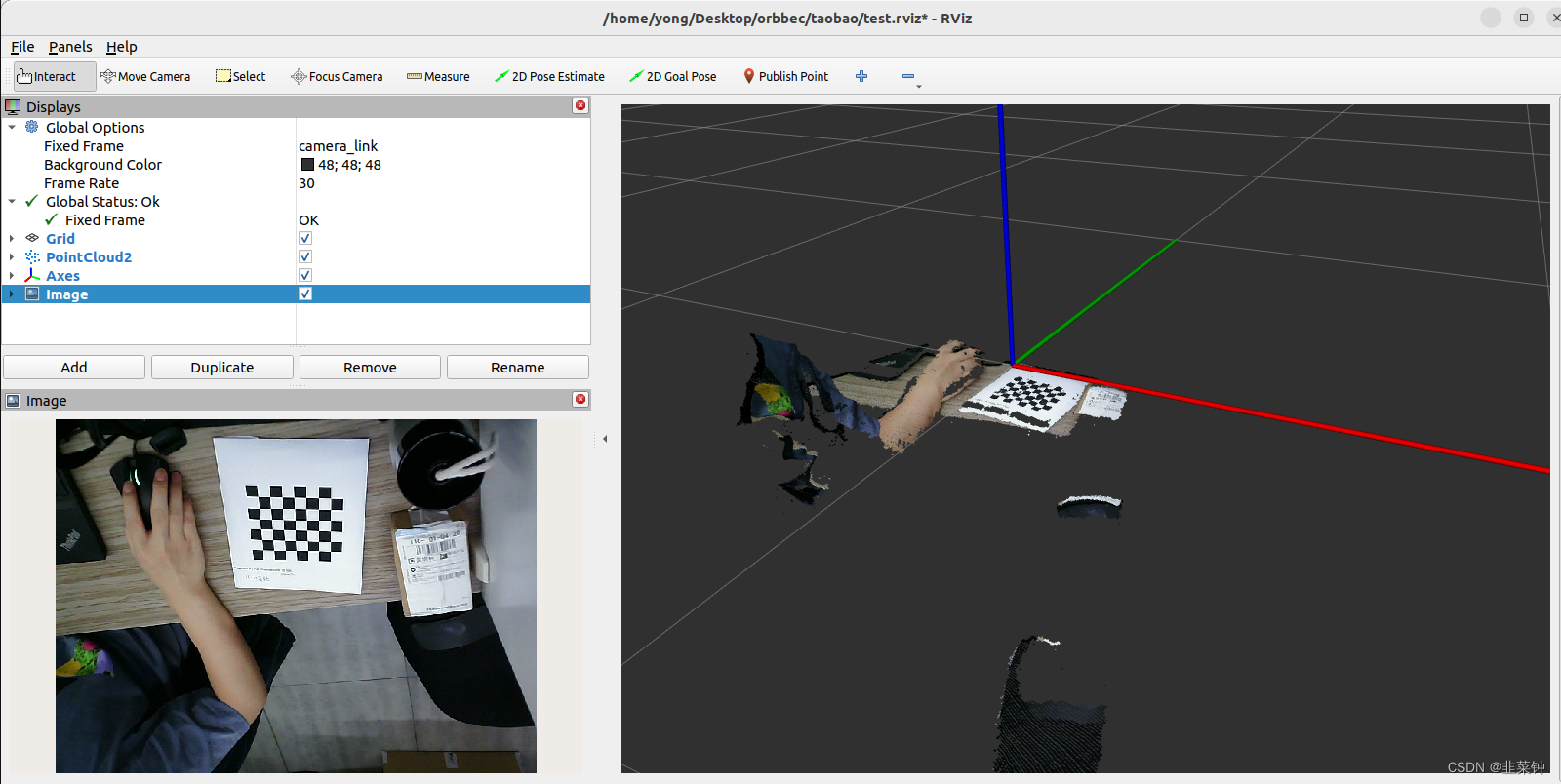Collapse the Global Status section
Image resolution: width=1561 pixels, height=784 pixels.
(x=12, y=201)
